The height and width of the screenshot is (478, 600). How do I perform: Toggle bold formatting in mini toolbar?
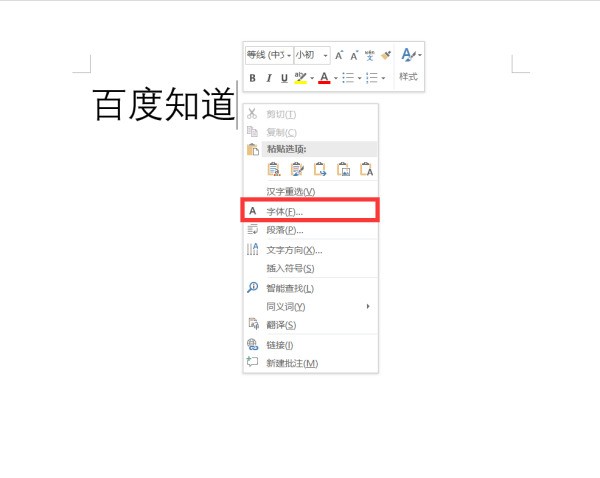point(253,78)
